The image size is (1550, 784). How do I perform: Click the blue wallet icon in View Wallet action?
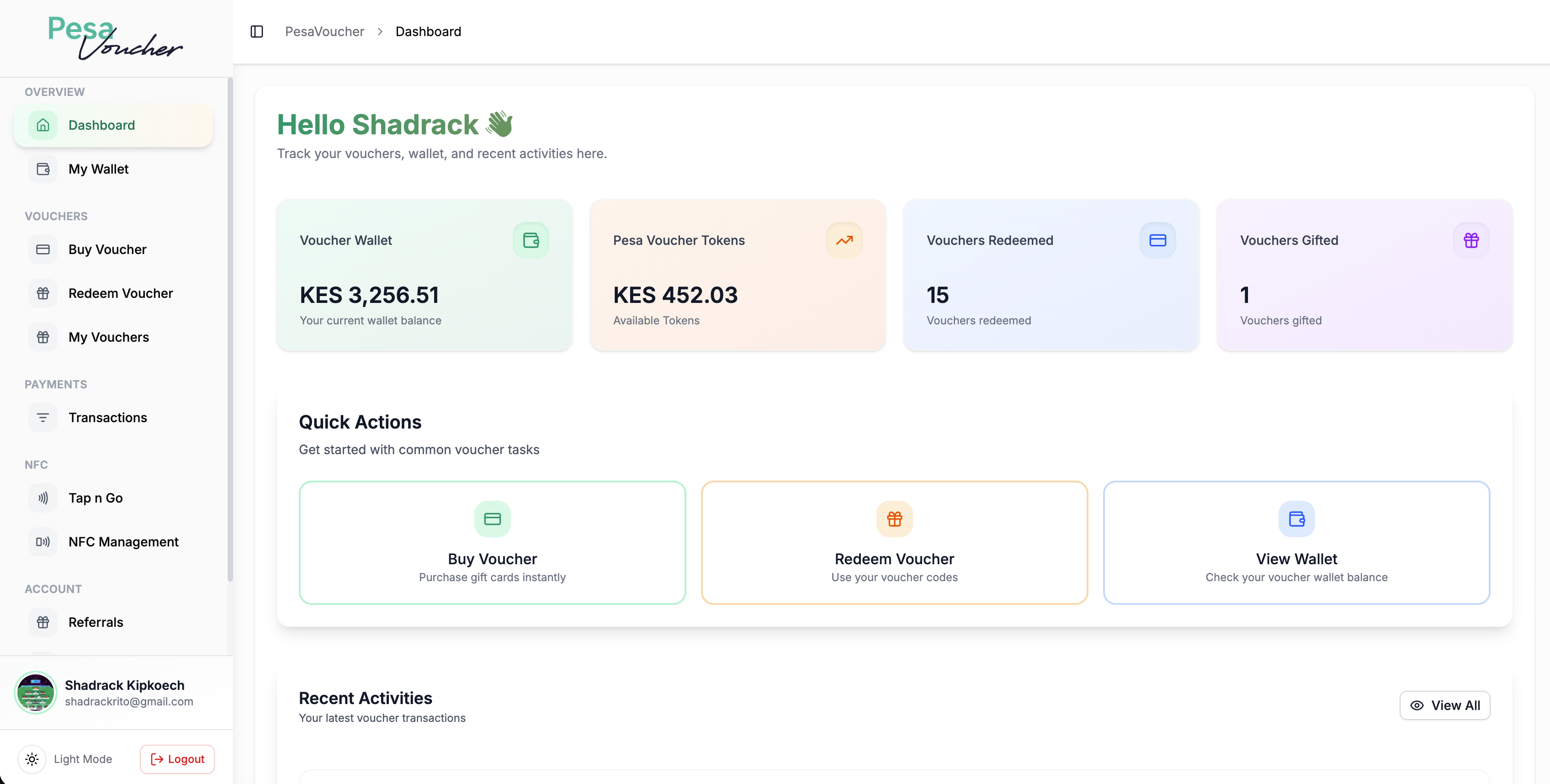pos(1296,519)
